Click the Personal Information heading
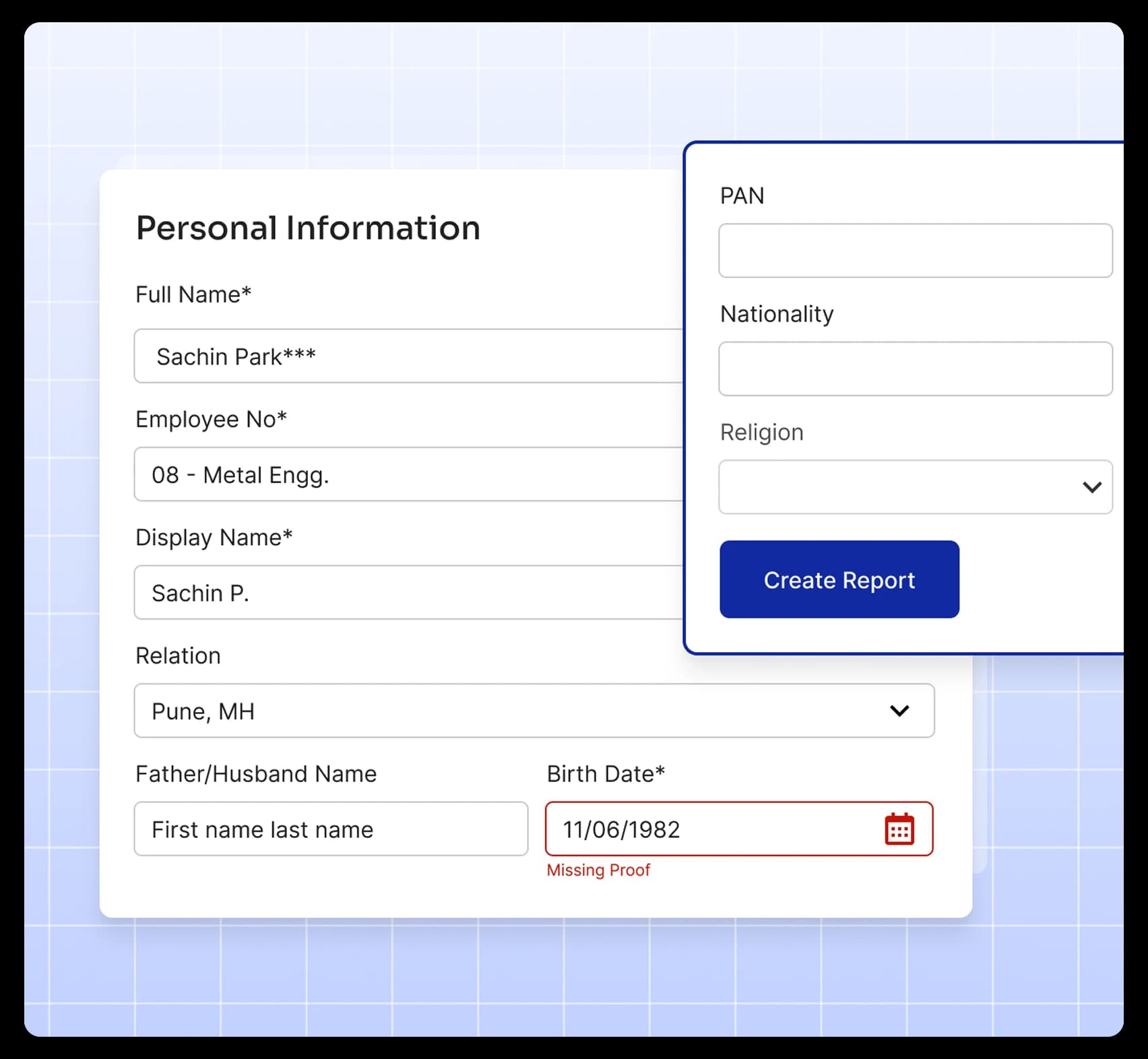1148x1059 pixels. 308,228
